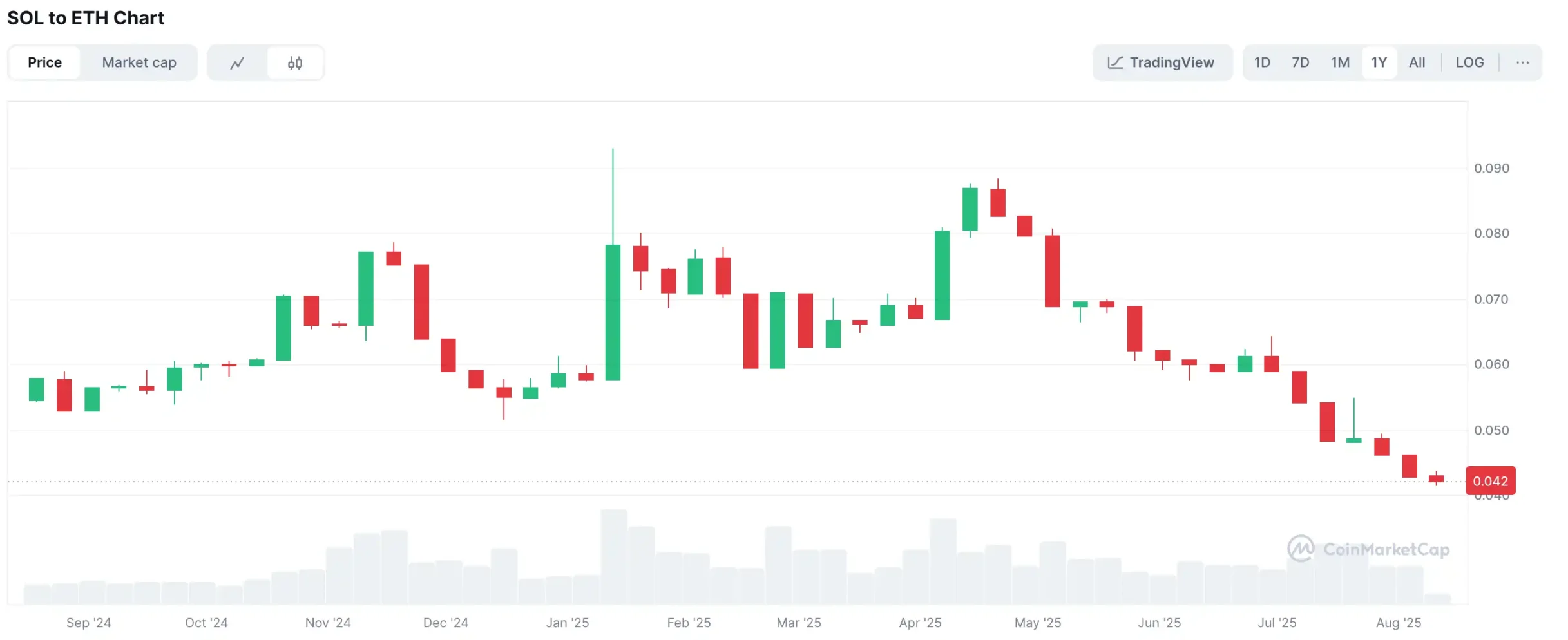The image size is (1568, 640).
Task: Select the candlestick chart view
Action: (295, 62)
